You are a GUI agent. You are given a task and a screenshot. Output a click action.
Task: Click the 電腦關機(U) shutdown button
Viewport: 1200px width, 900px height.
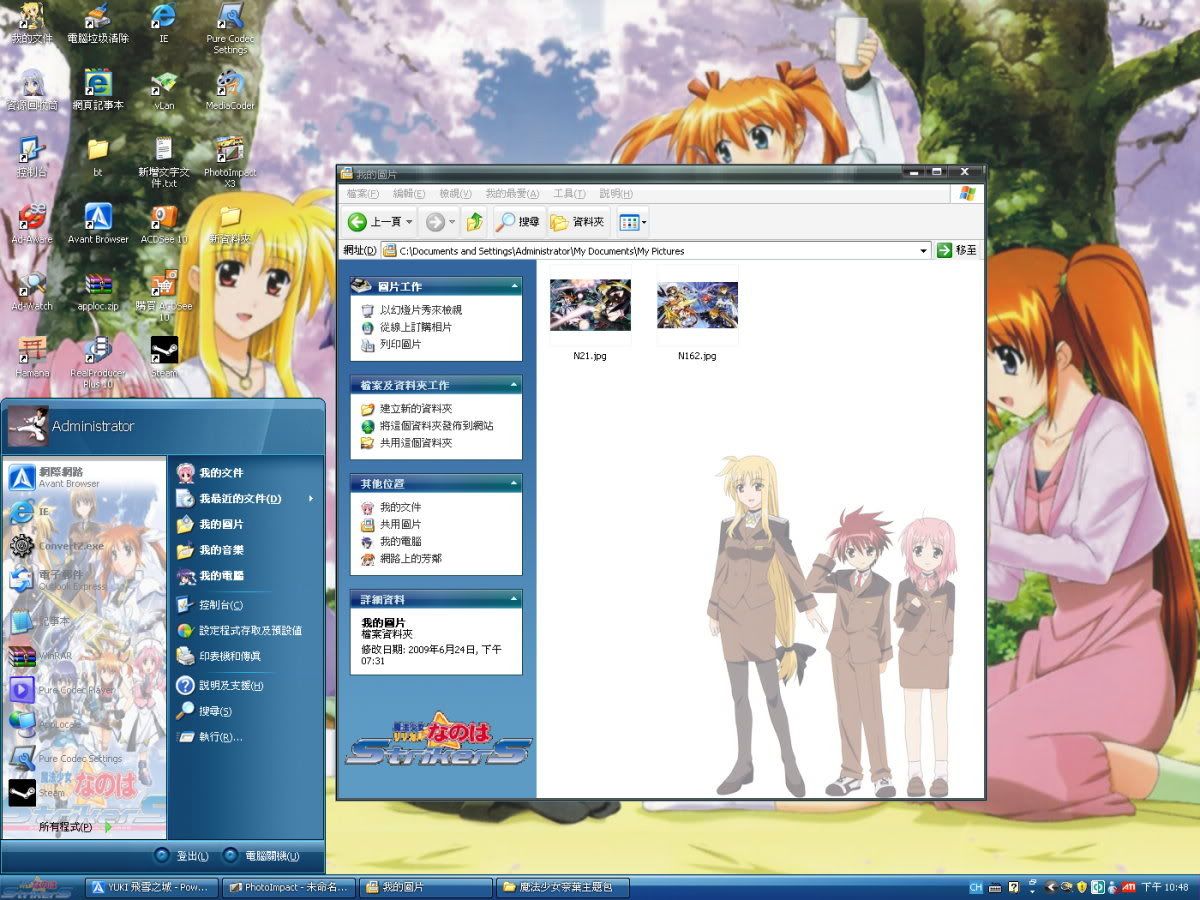260,856
